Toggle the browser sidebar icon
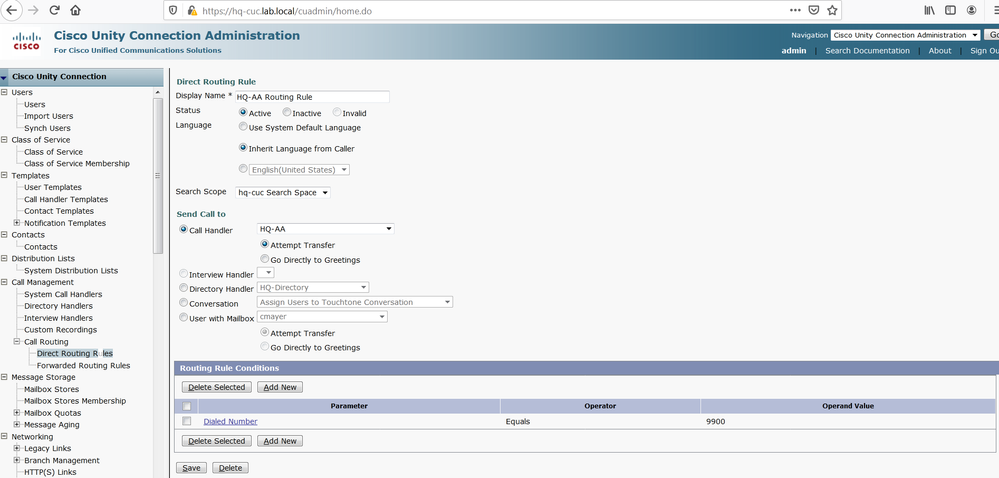Viewport: 999px width, 478px height. pos(950,10)
